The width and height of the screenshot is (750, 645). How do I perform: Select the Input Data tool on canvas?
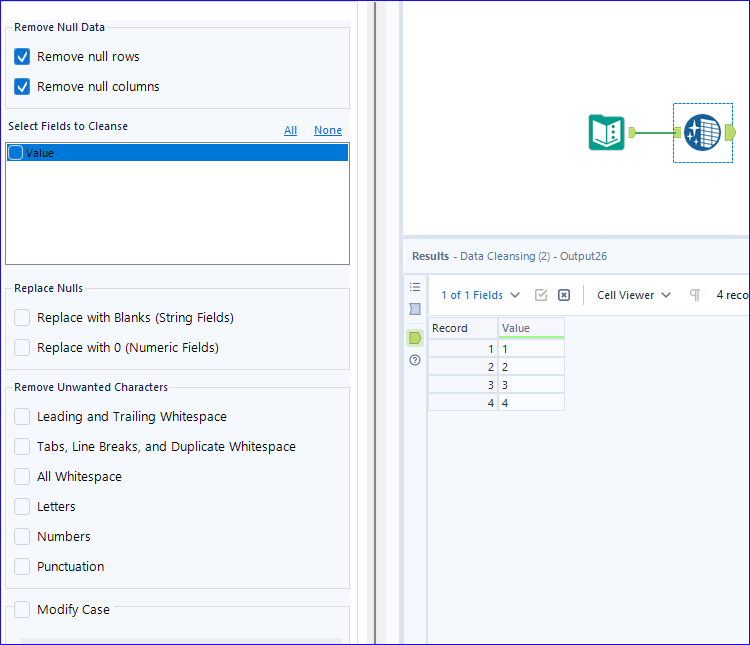[607, 133]
